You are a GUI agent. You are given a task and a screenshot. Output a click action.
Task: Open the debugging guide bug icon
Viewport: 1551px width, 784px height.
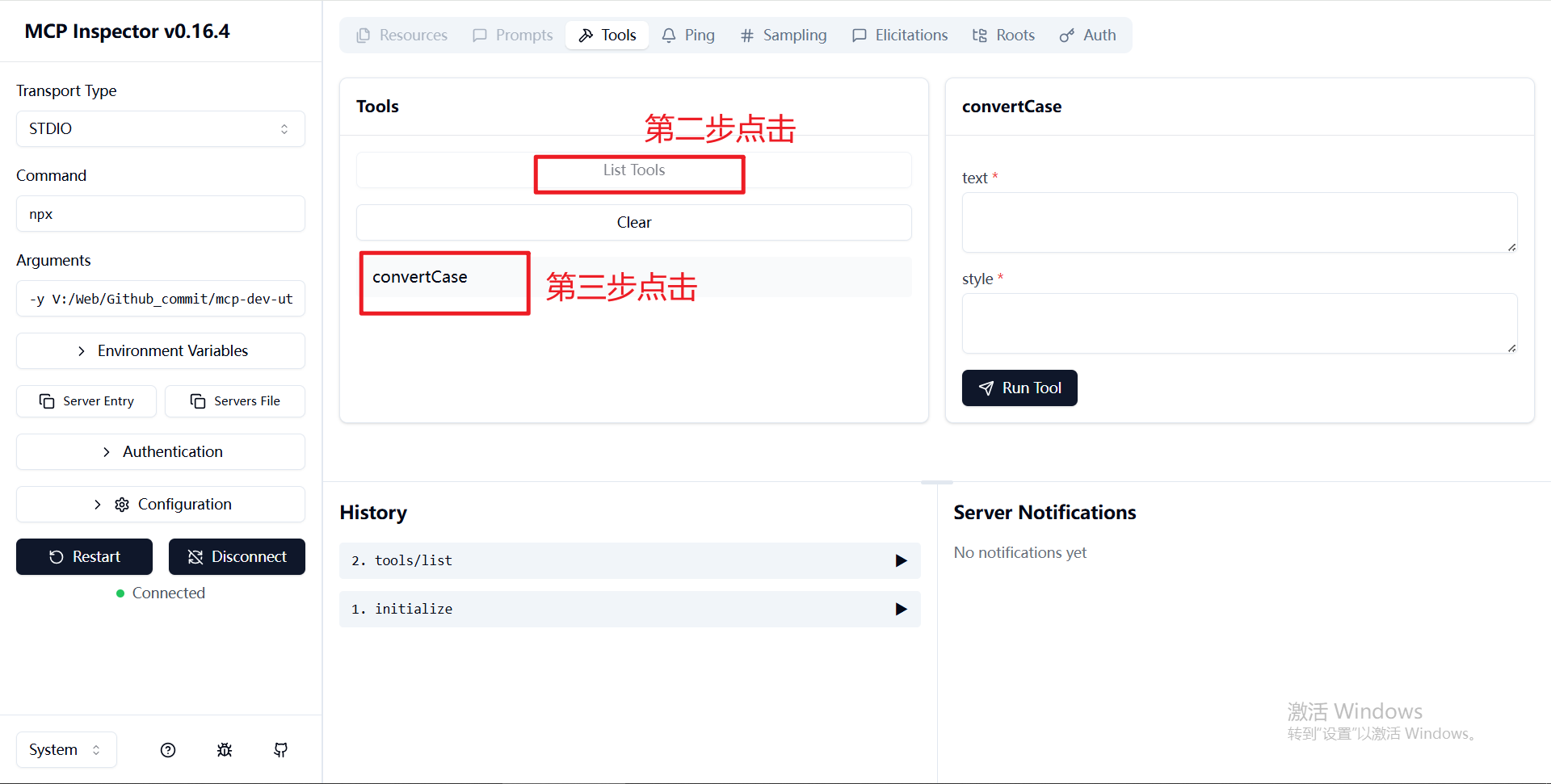click(x=225, y=750)
